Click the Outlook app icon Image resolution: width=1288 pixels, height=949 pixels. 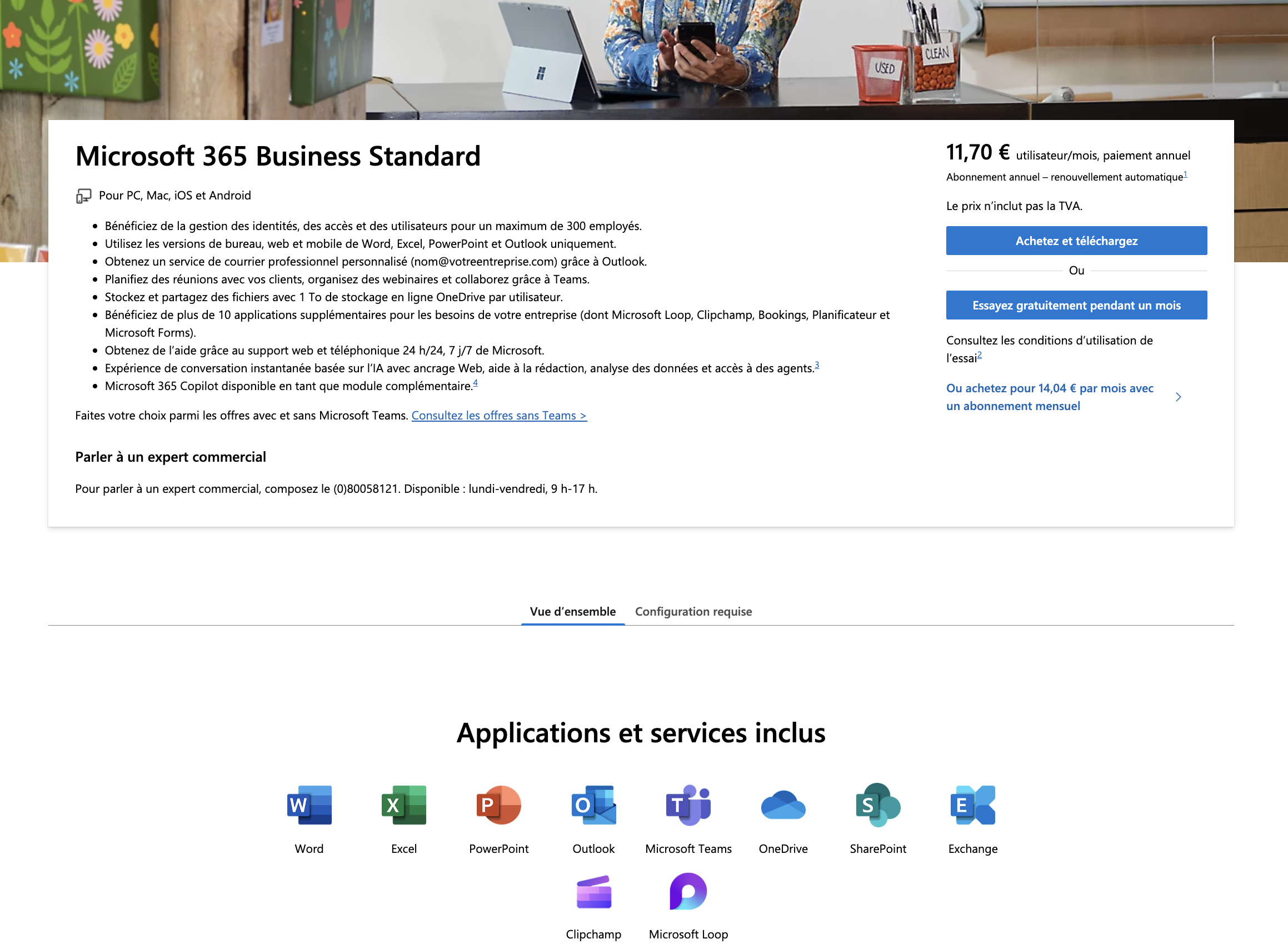coord(593,805)
